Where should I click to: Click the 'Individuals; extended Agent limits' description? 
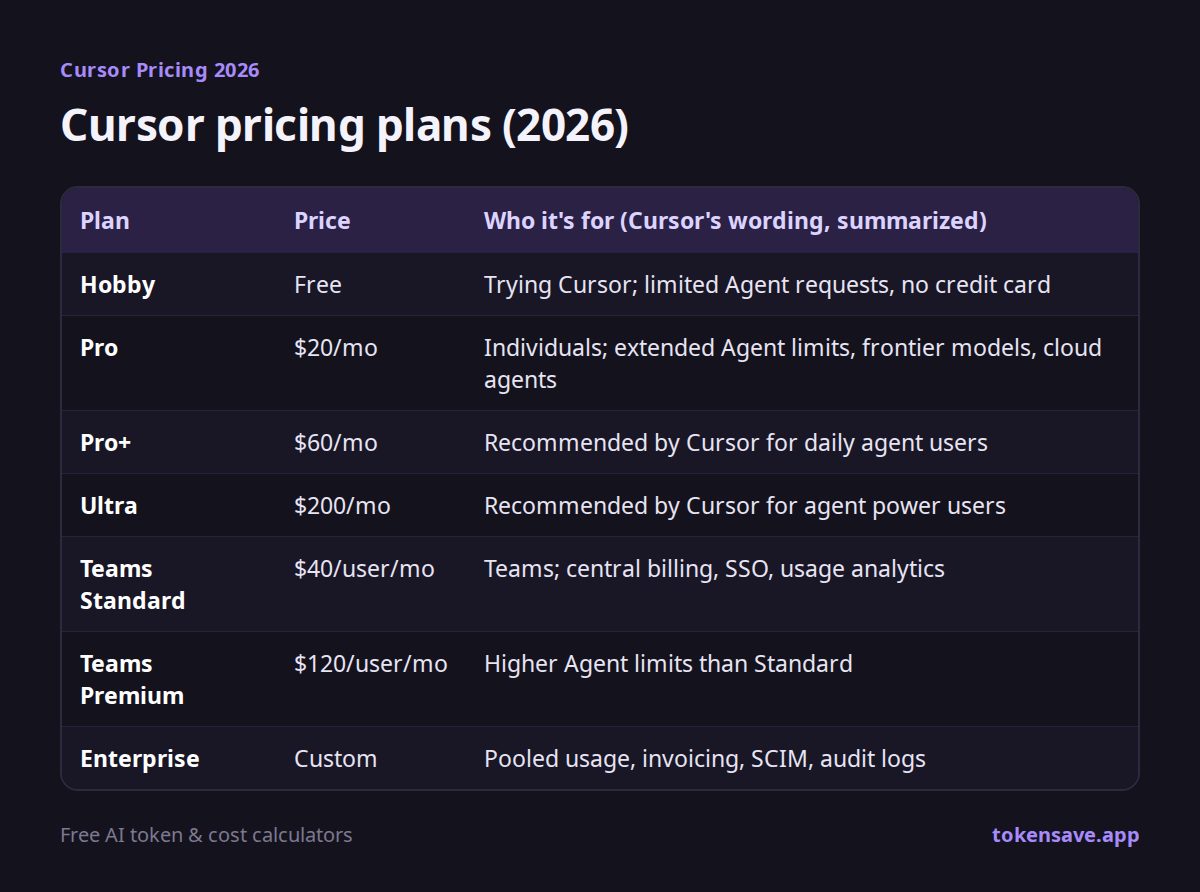[x=793, y=363]
